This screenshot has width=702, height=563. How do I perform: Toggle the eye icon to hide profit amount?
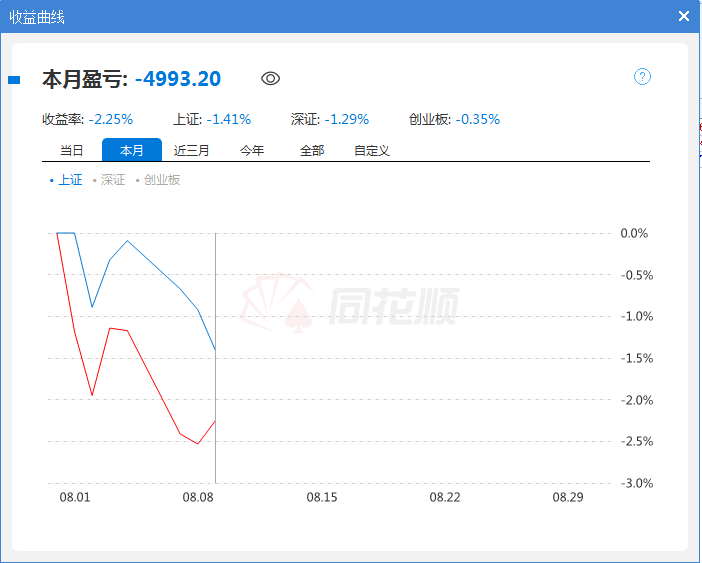pos(270,78)
